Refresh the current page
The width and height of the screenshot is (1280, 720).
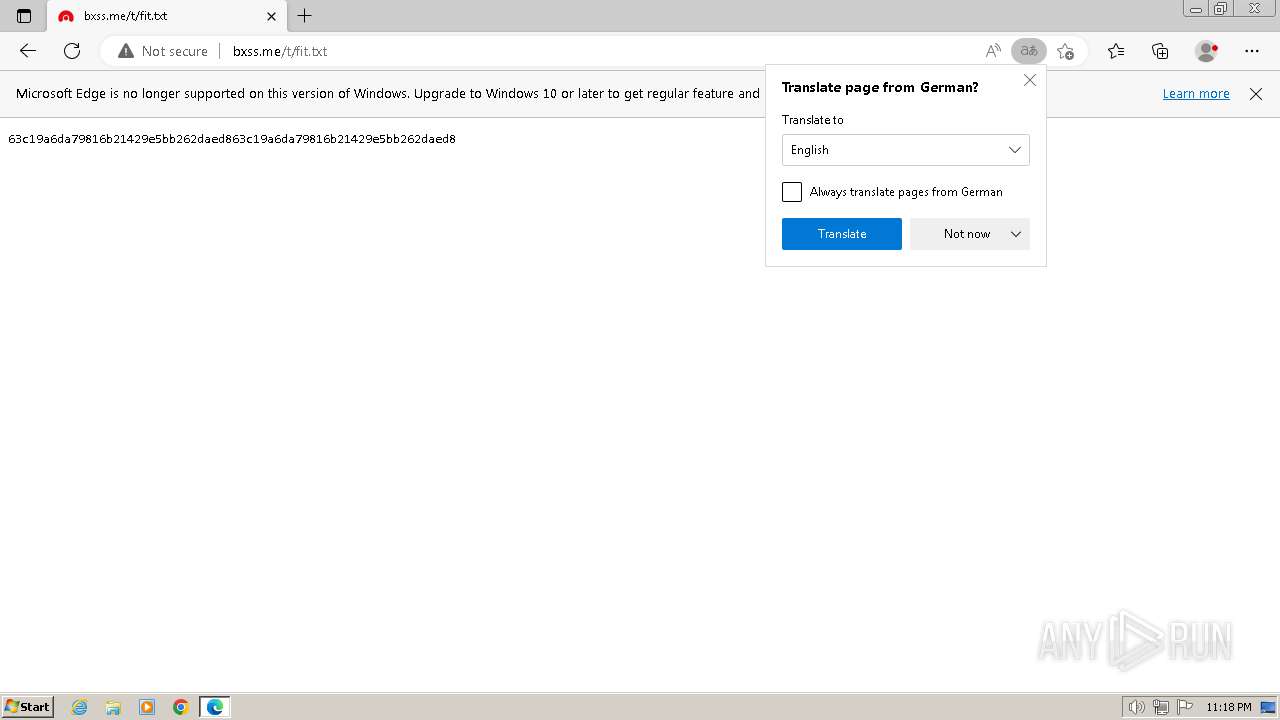pyautogui.click(x=72, y=51)
